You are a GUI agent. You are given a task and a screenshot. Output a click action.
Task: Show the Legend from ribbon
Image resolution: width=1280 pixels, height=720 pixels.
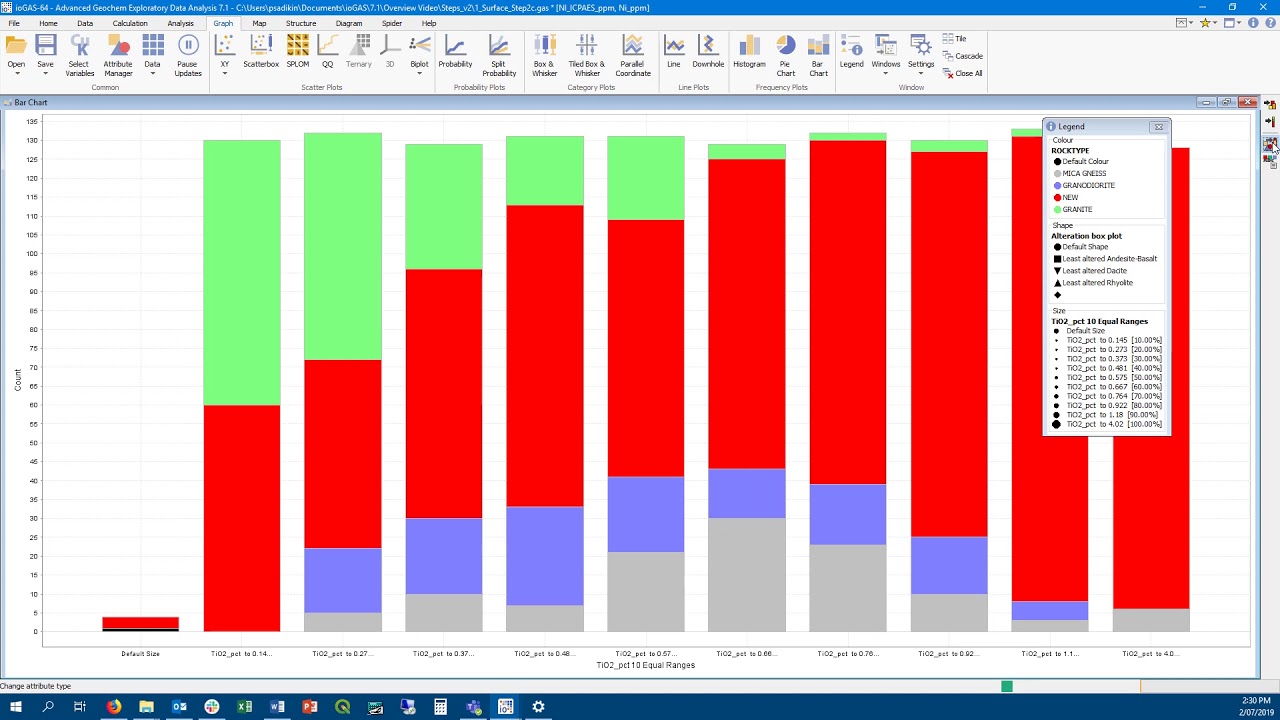click(851, 51)
